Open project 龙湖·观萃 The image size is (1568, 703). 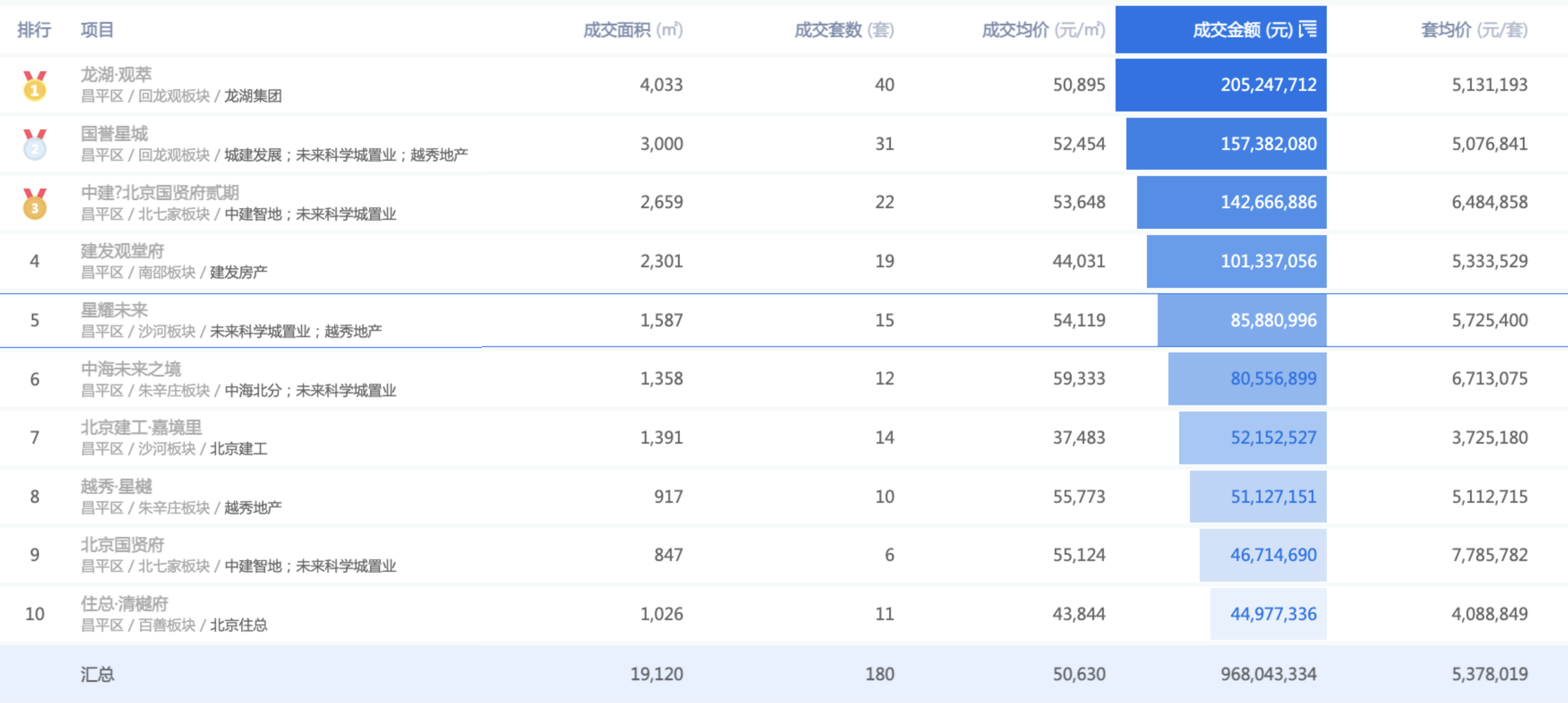click(116, 75)
